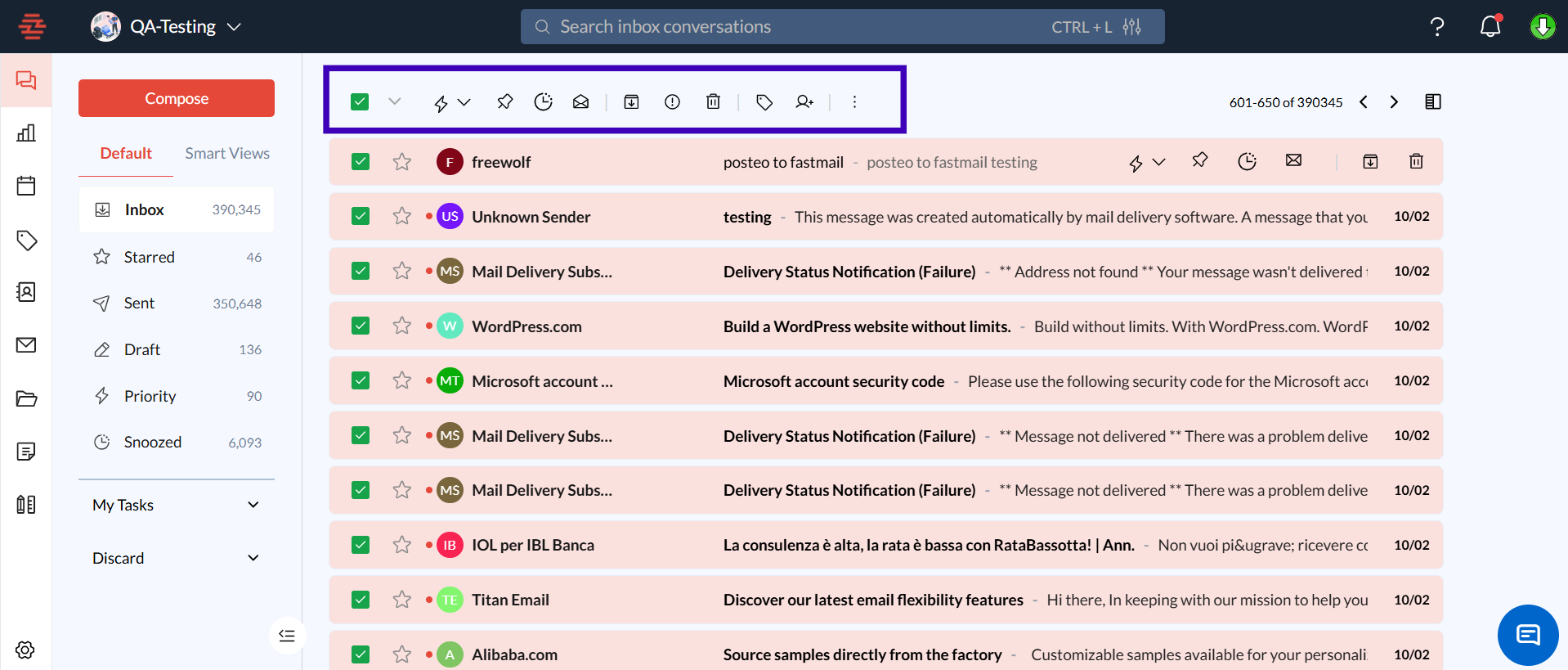Uncheck the select-all checkbox
This screenshot has width=1568, height=670.
(360, 101)
